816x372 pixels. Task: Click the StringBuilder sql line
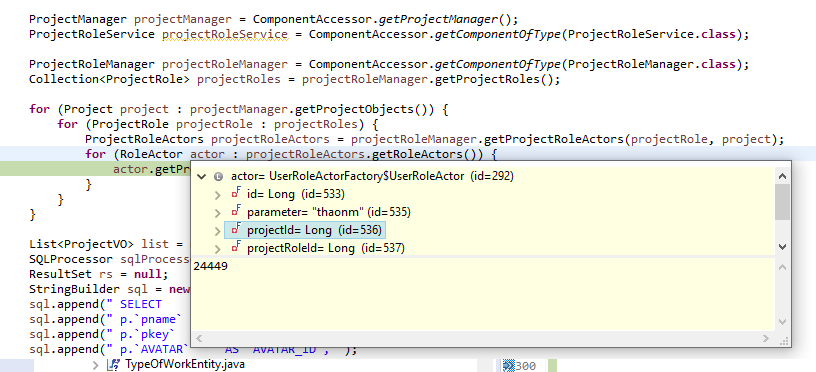click(x=110, y=289)
